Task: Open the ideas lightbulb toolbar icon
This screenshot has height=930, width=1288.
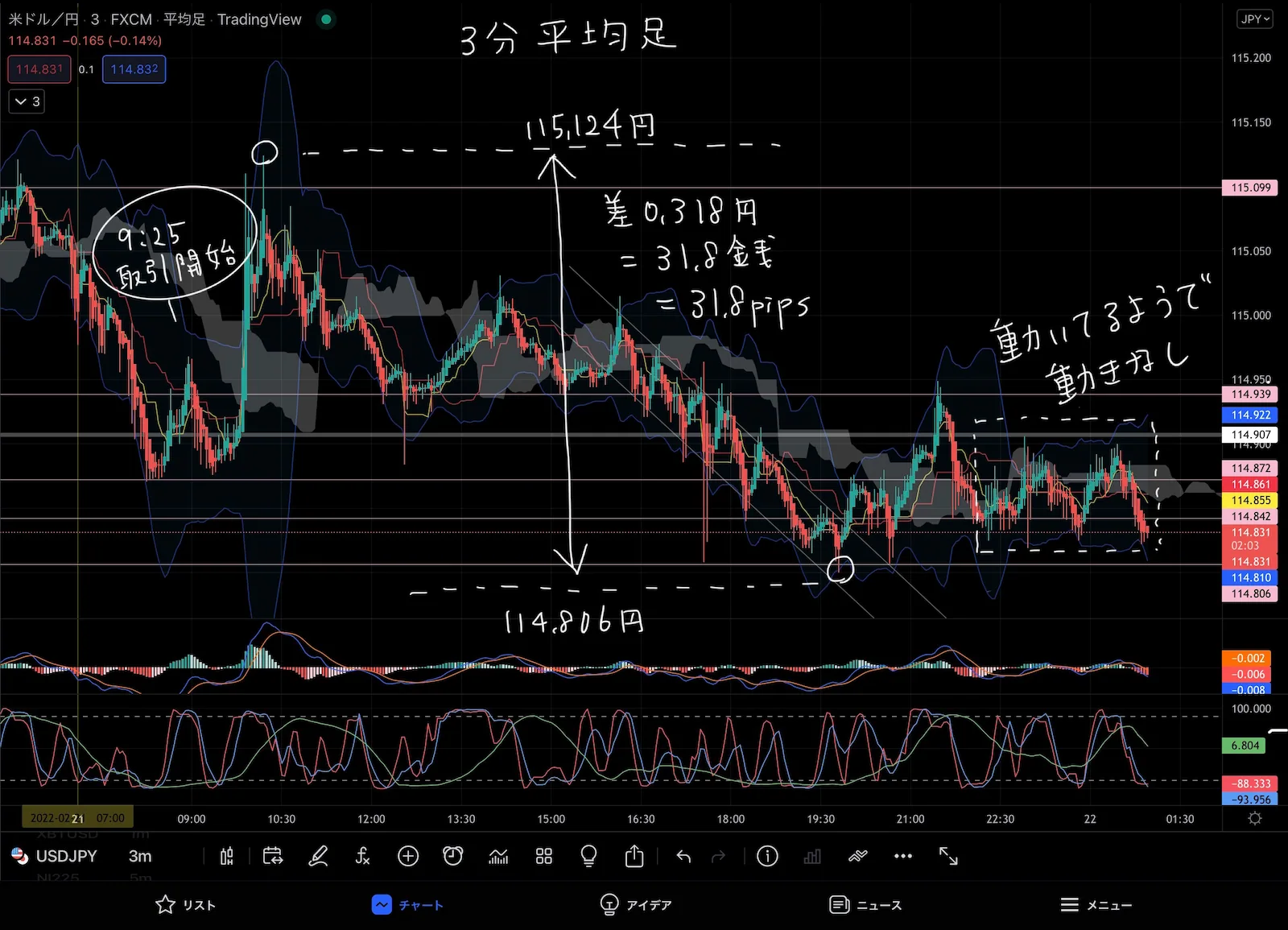Action: 588,856
